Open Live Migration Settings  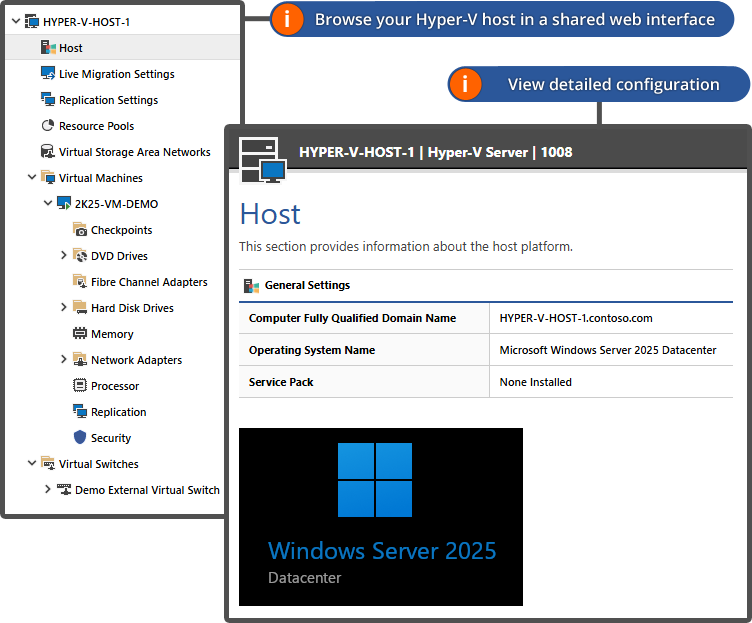(x=117, y=74)
